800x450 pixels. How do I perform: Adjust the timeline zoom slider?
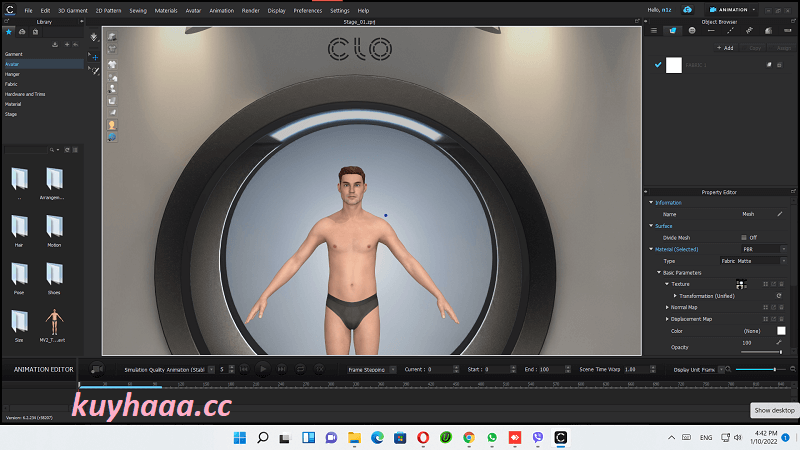[760, 369]
